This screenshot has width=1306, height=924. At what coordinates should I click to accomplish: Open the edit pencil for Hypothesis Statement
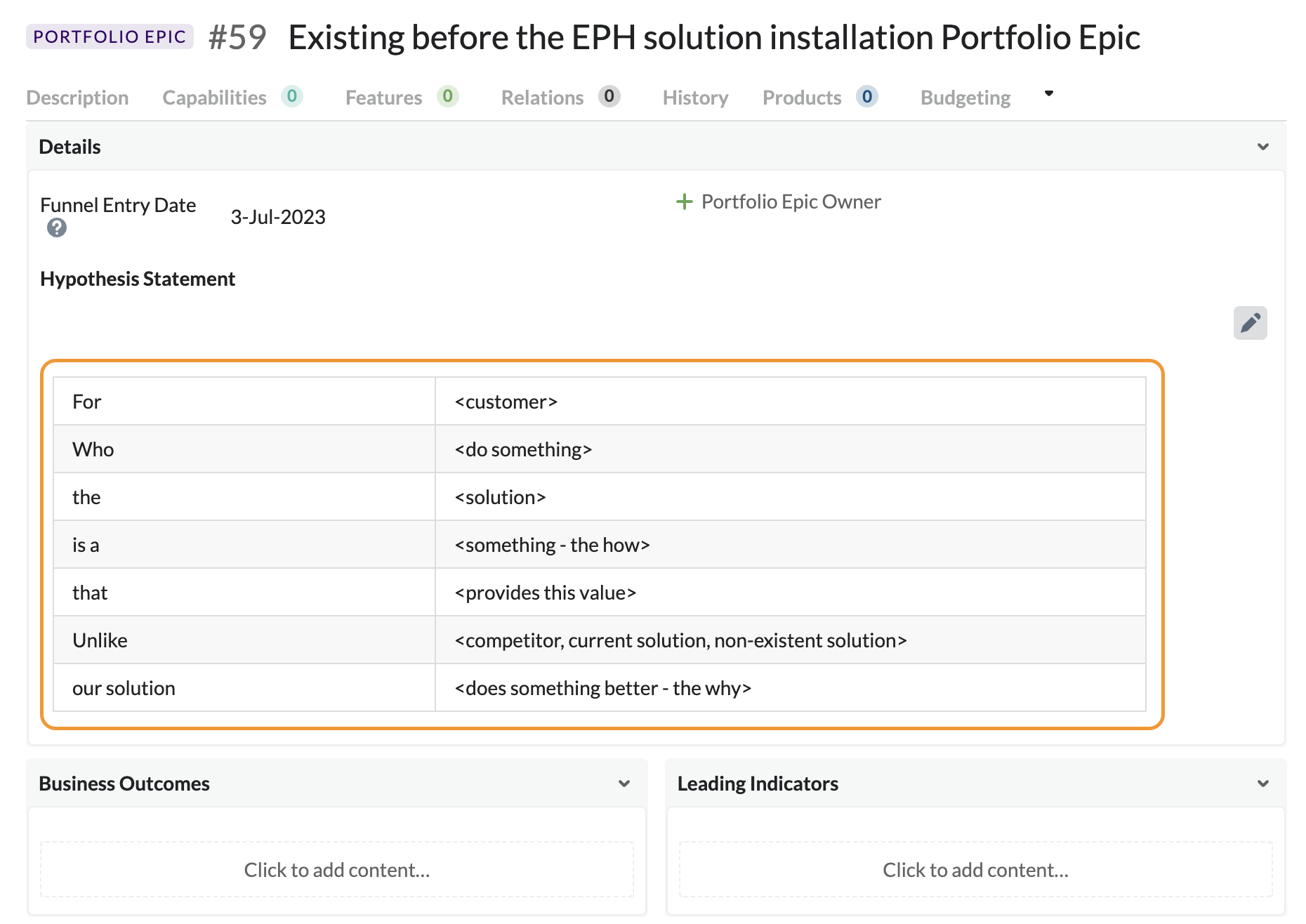coord(1251,323)
